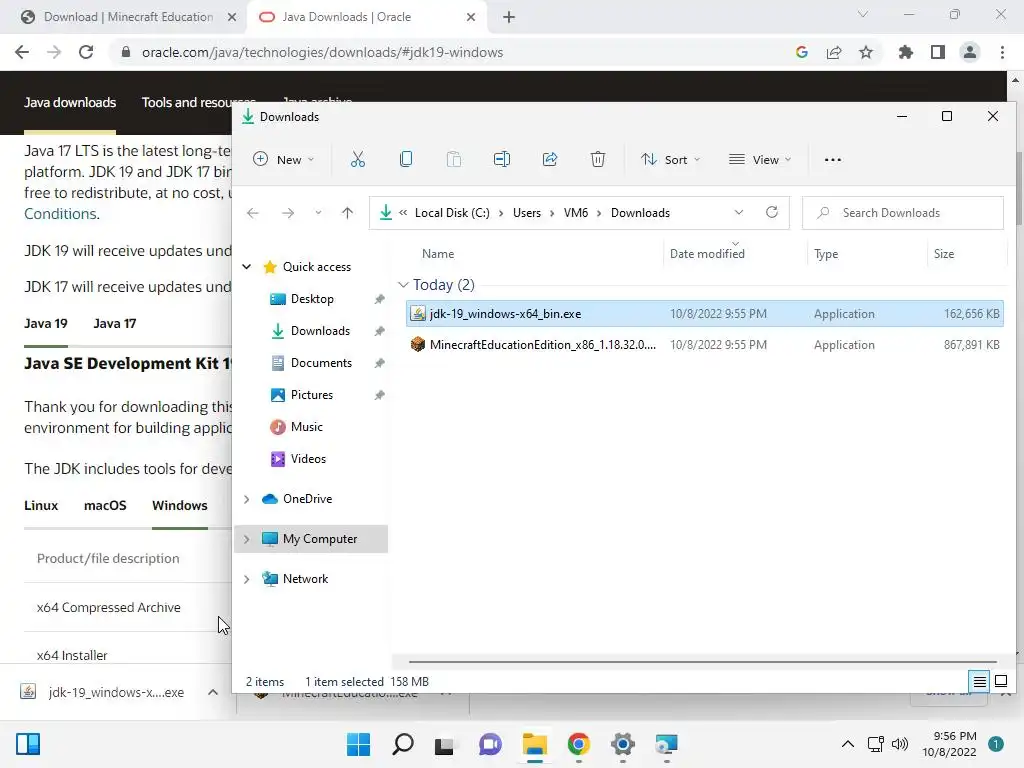Sort files by Date modified column
The height and width of the screenshot is (768, 1024).
707,253
